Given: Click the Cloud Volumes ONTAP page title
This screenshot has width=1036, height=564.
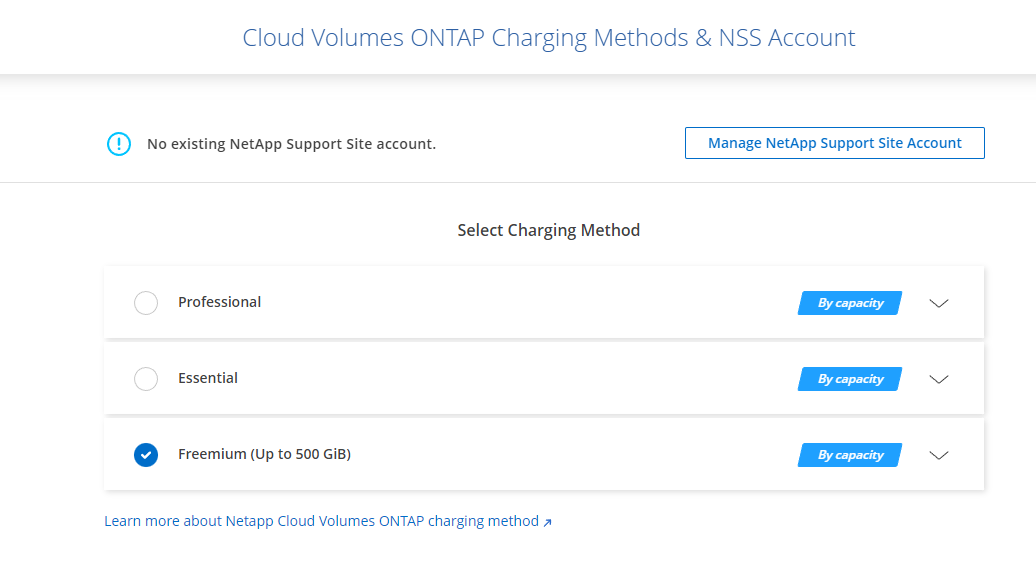Looking at the screenshot, I should tap(548, 38).
